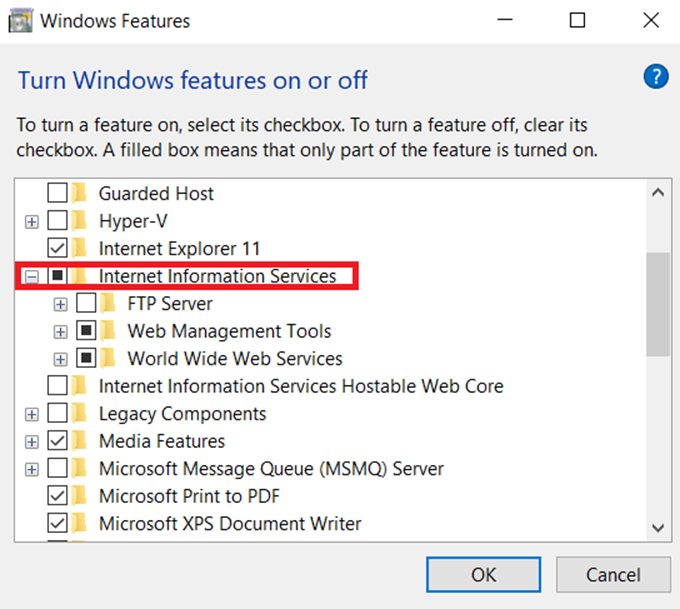Click the Guarded Host folder icon
This screenshot has width=680, height=609.
tap(79, 193)
